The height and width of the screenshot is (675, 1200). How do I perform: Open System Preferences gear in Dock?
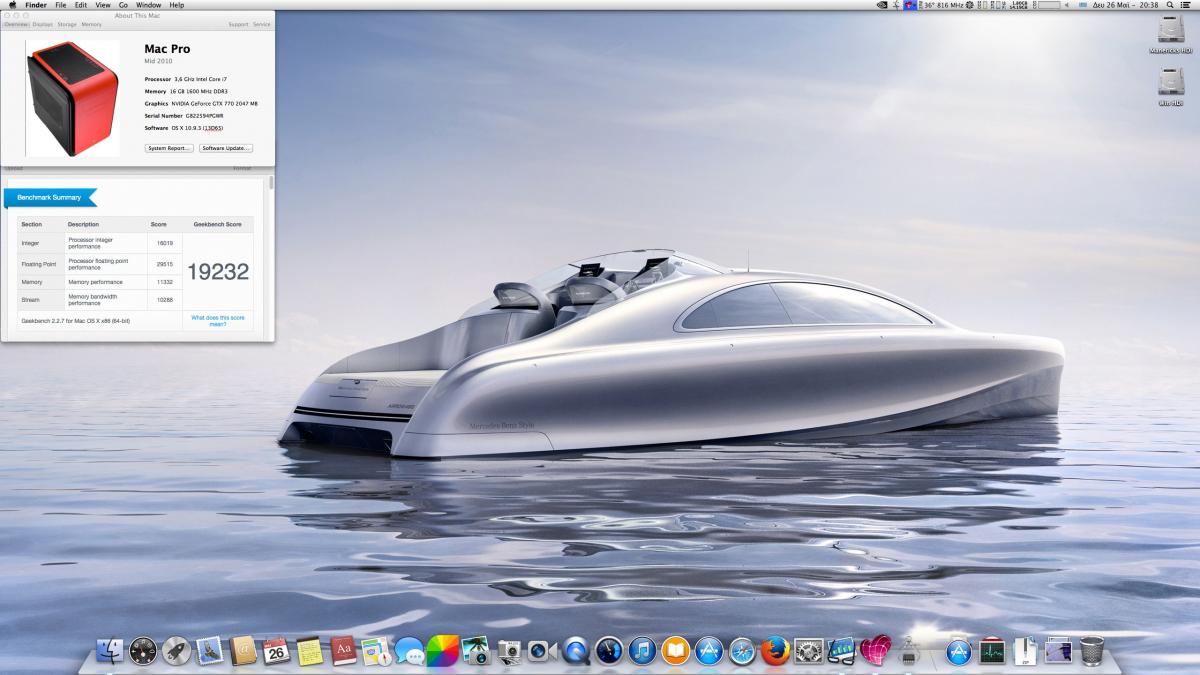[808, 651]
